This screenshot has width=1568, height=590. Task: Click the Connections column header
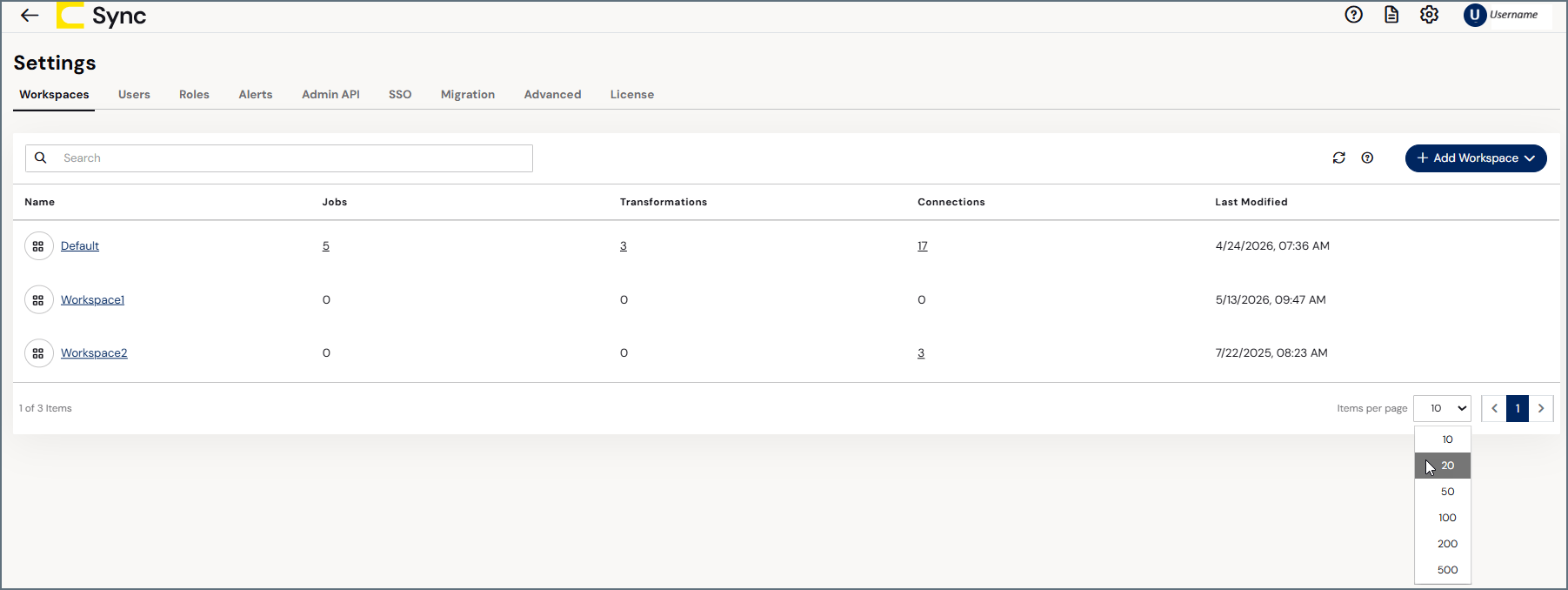pos(951,202)
